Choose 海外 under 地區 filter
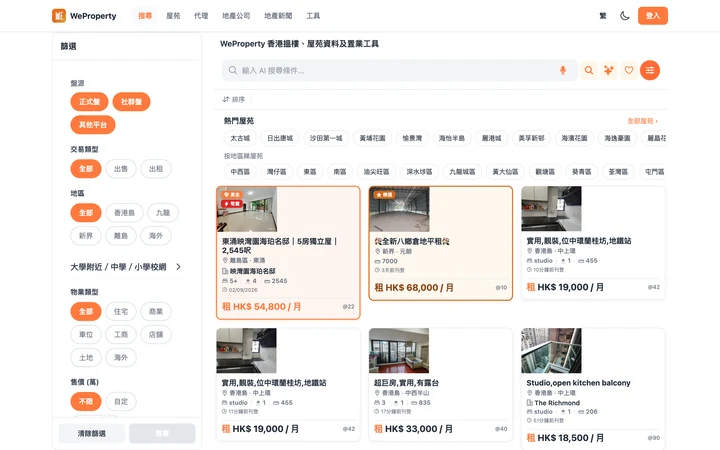The image size is (720, 450). point(156,236)
